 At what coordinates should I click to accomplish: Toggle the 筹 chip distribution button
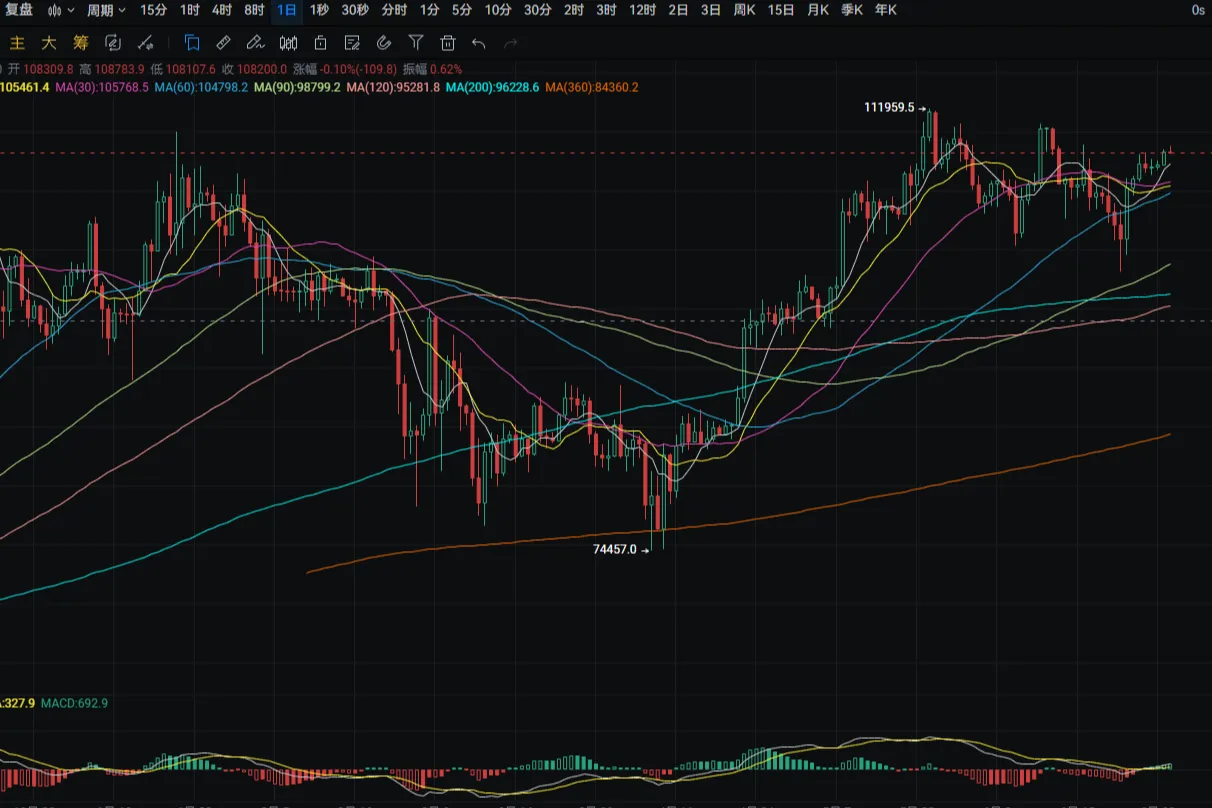point(81,43)
